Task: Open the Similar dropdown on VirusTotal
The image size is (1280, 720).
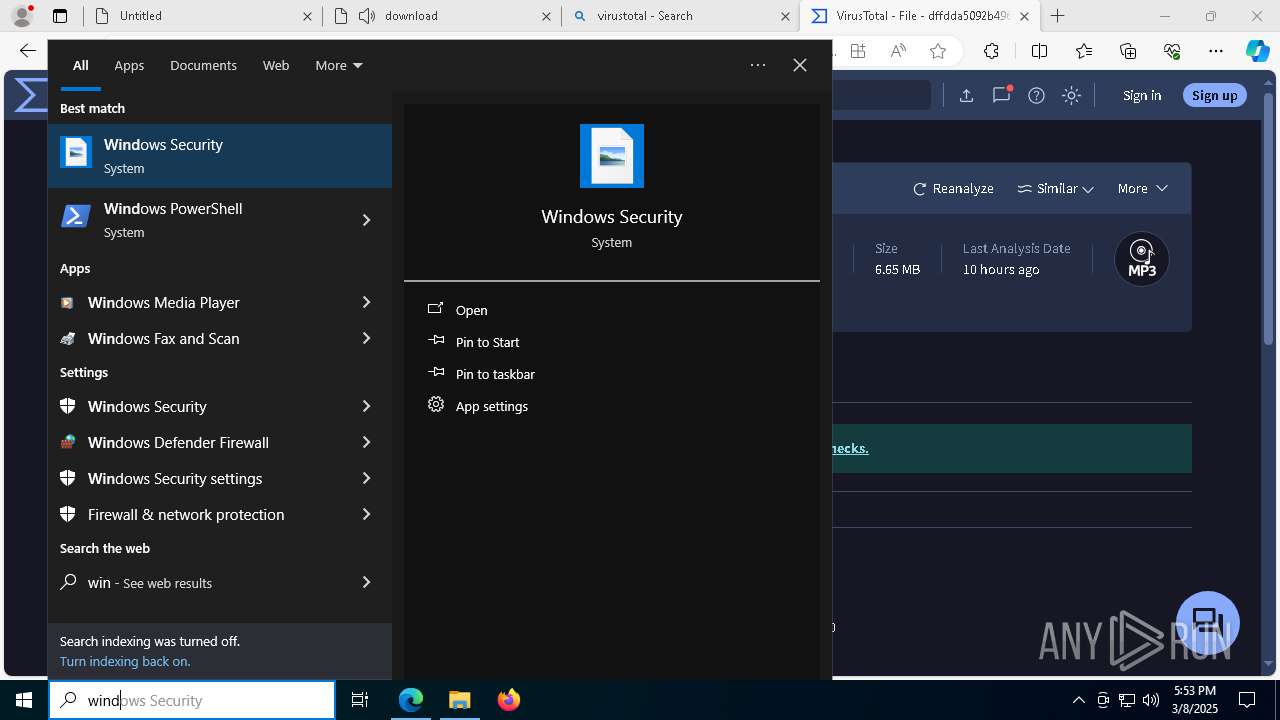Action: (x=1055, y=188)
